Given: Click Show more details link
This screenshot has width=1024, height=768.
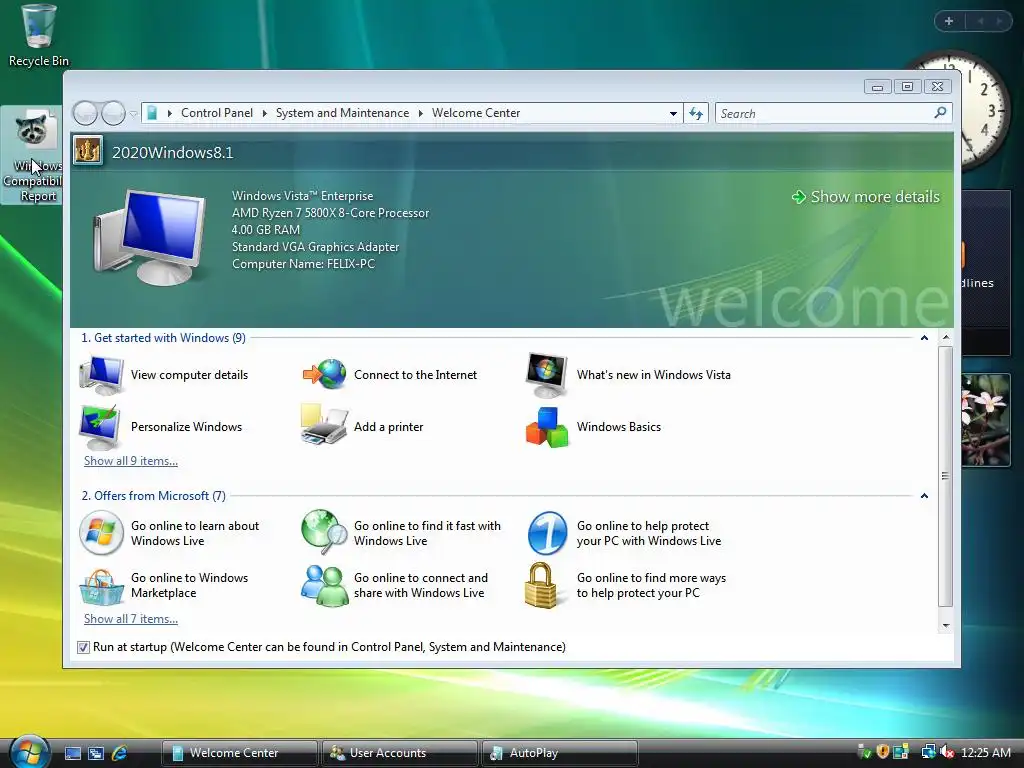Looking at the screenshot, I should (866, 197).
